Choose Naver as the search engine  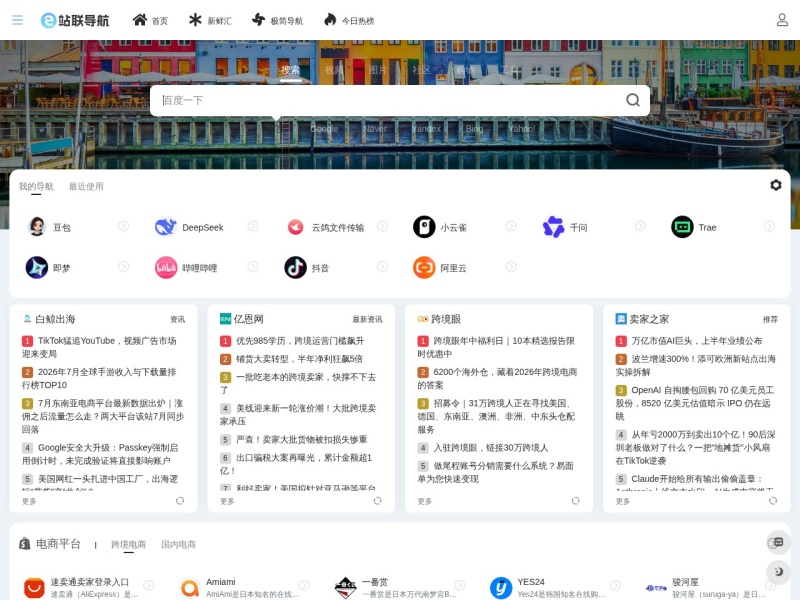[x=375, y=129]
